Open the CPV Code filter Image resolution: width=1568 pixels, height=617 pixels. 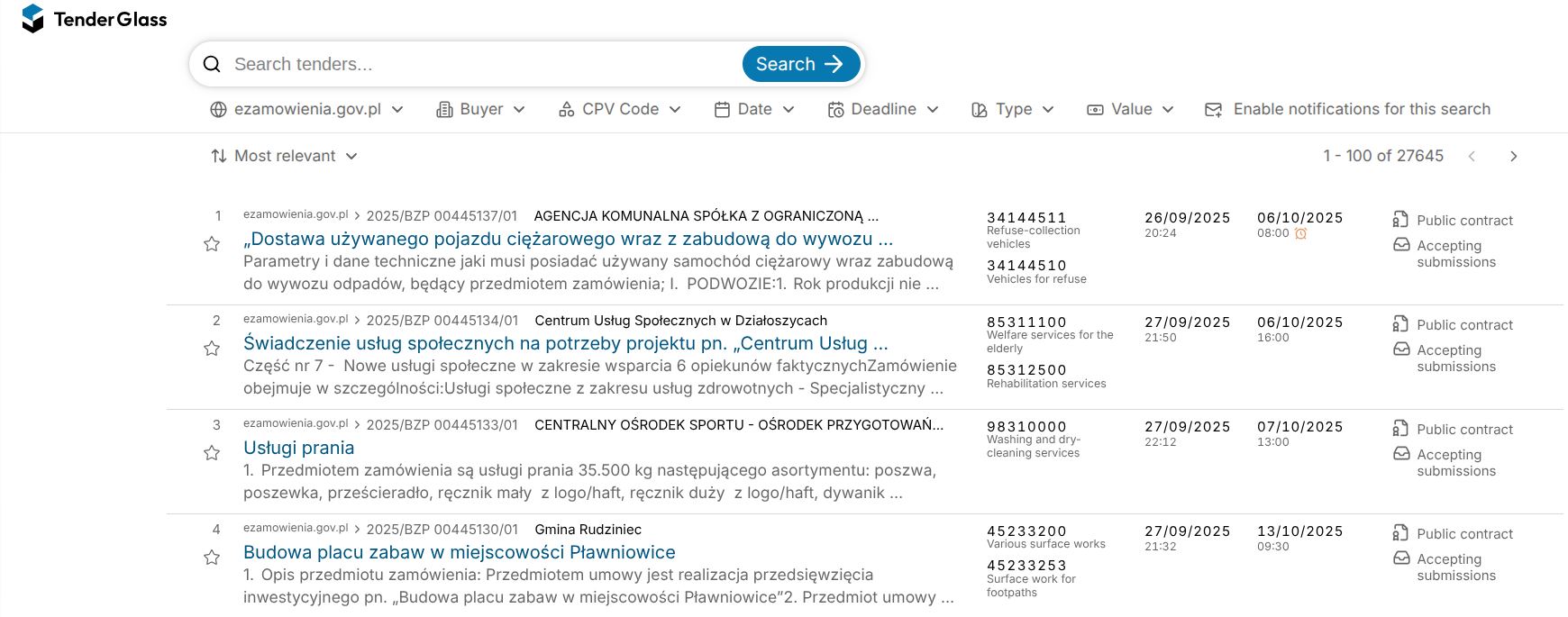pos(619,109)
